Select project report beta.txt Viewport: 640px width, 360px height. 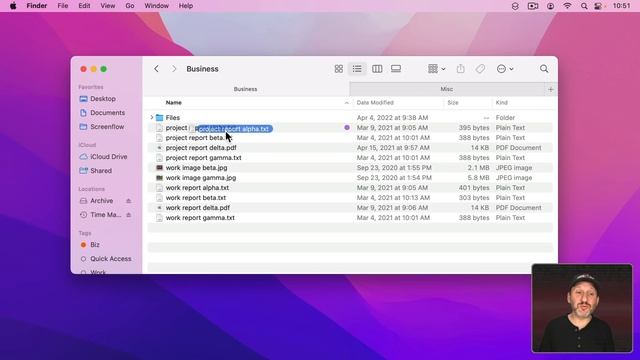tap(350, 138)
